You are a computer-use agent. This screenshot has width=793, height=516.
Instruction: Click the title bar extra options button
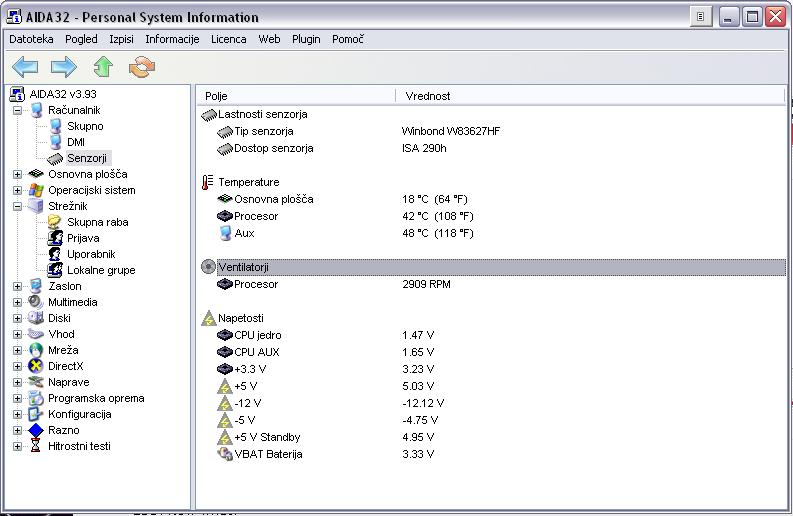700,17
